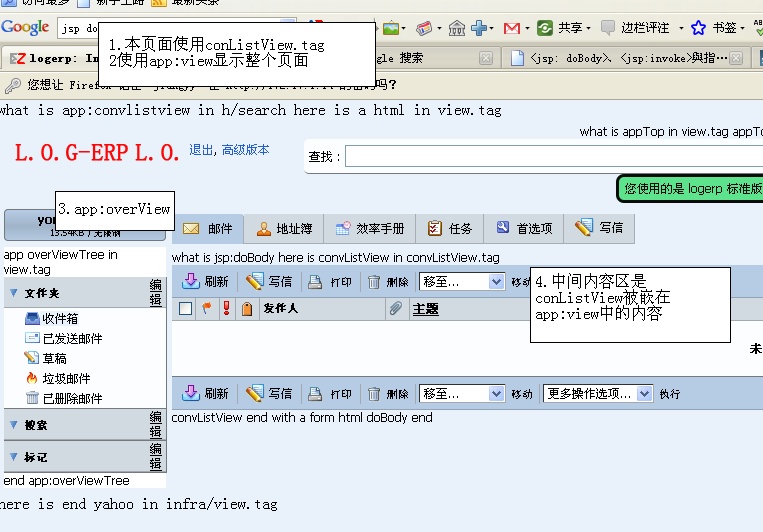The height and width of the screenshot is (532, 763).
Task: Click the 写信 pencil icon in top toolbar
Action: (x=254, y=281)
